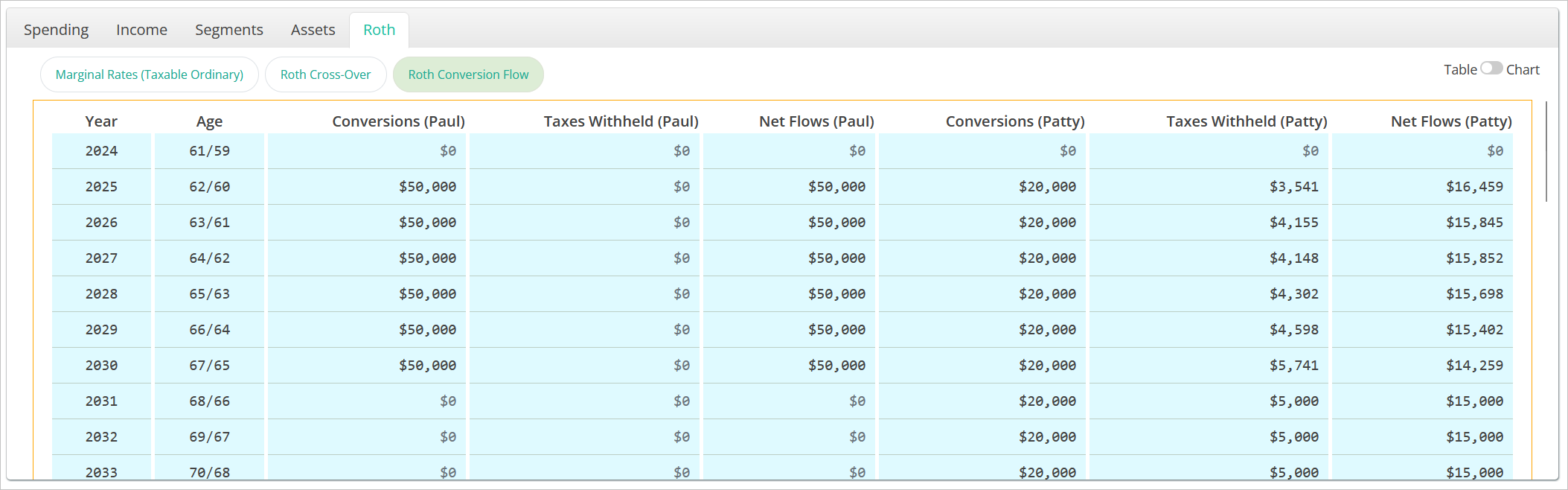Screen dimensions: 1568x490
Task: Click the Chart label beside the toggle
Action: 1523,69
